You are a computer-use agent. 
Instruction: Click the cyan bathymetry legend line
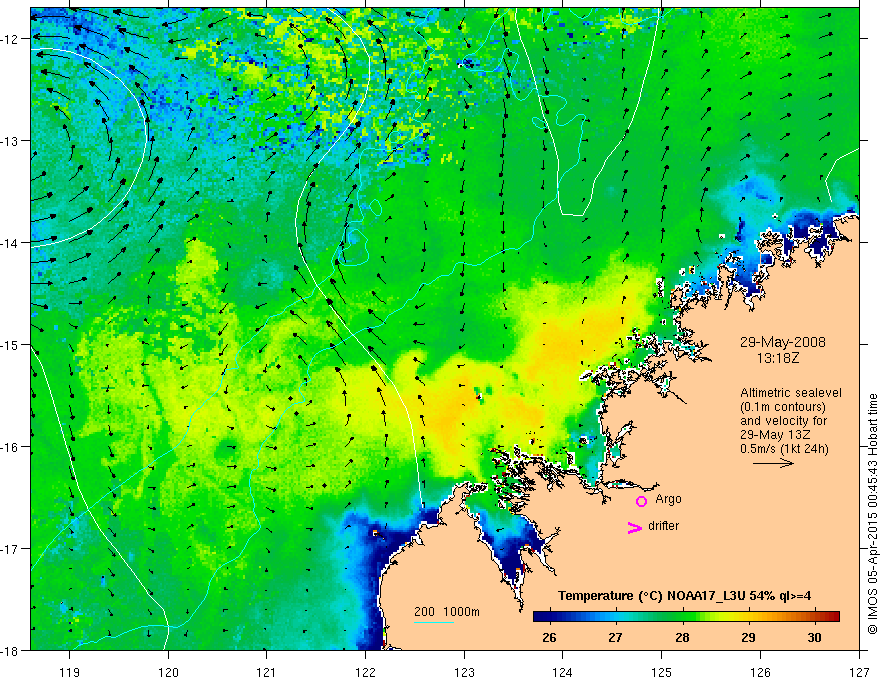434,622
